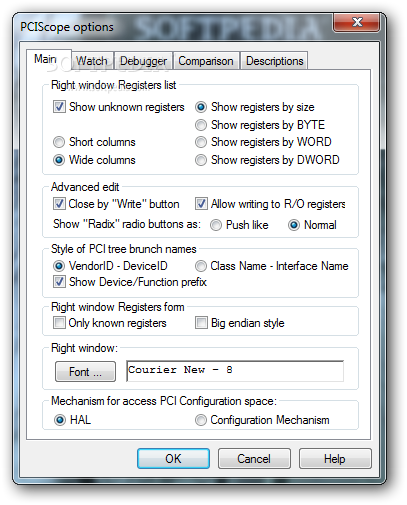
Task: Click the Courier New - 8 font field
Action: [235, 371]
